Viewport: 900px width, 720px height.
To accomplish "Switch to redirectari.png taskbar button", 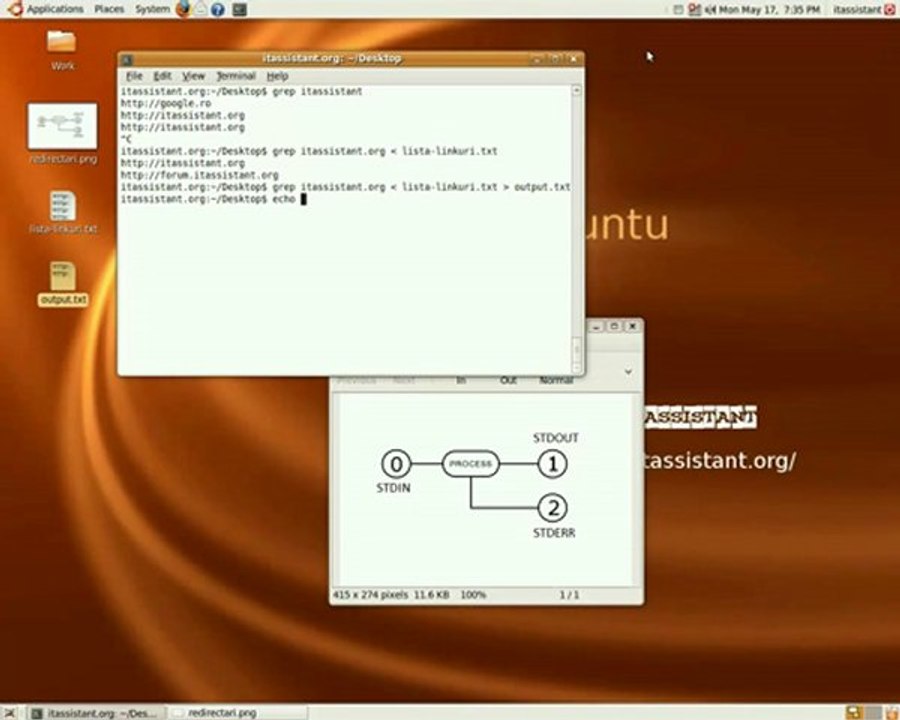I will point(237,713).
